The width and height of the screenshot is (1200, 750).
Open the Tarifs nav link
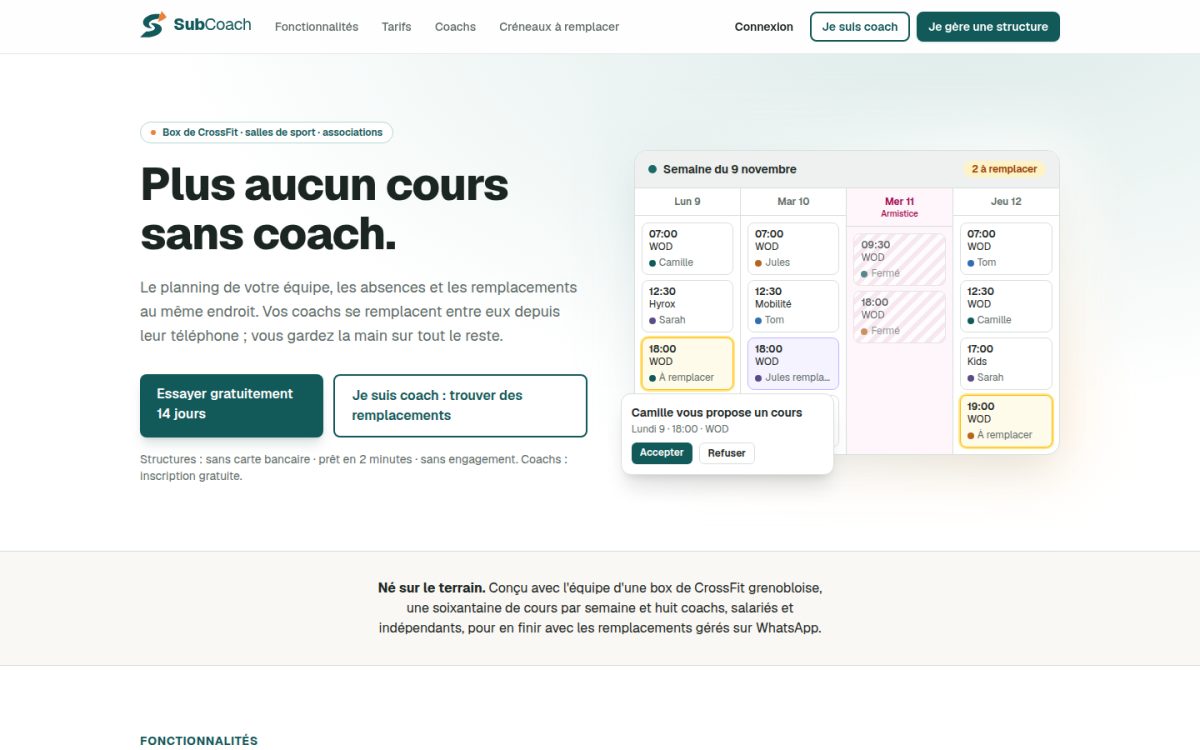(x=396, y=27)
